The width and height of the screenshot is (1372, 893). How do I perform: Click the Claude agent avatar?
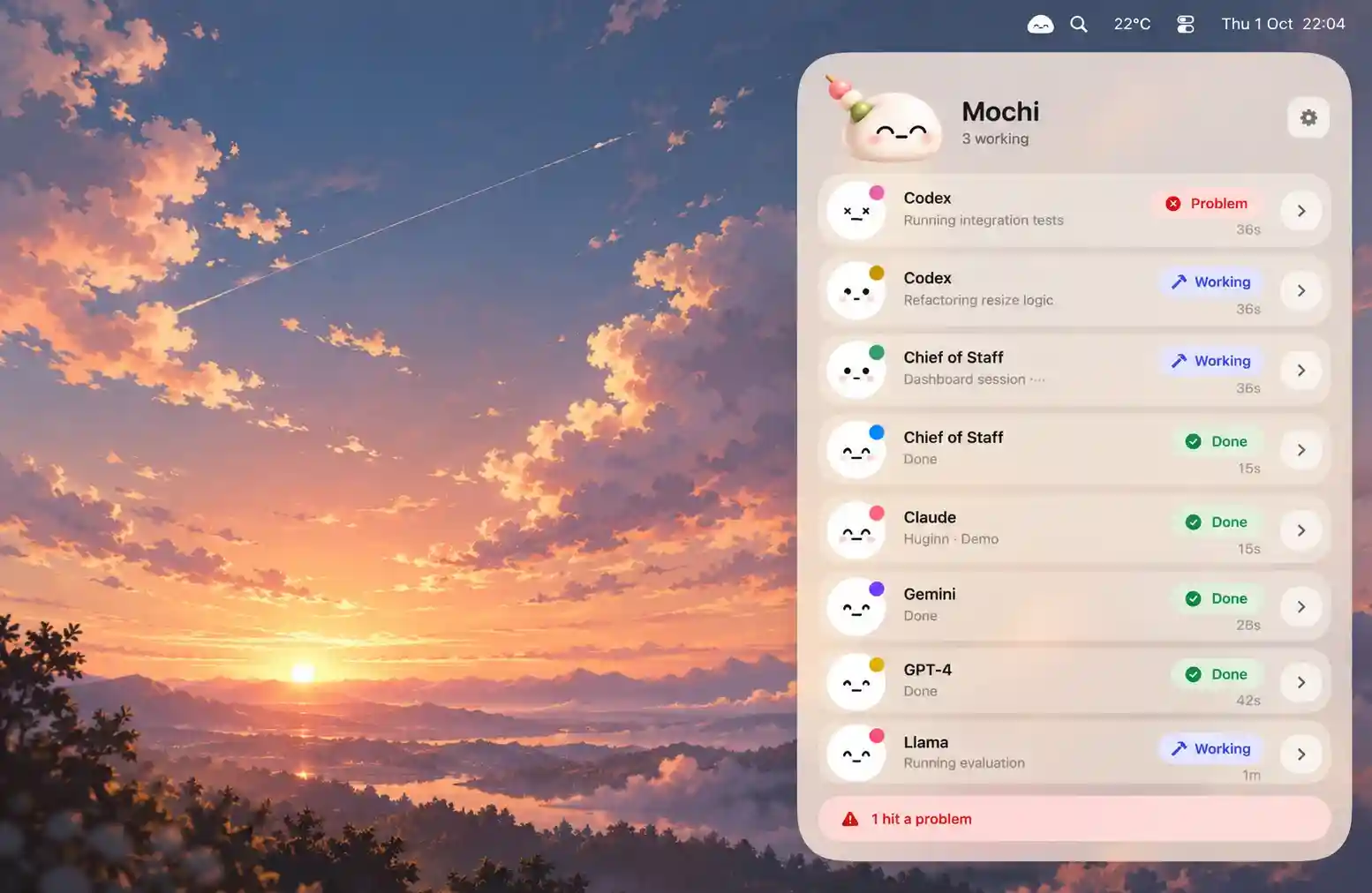coord(856,530)
